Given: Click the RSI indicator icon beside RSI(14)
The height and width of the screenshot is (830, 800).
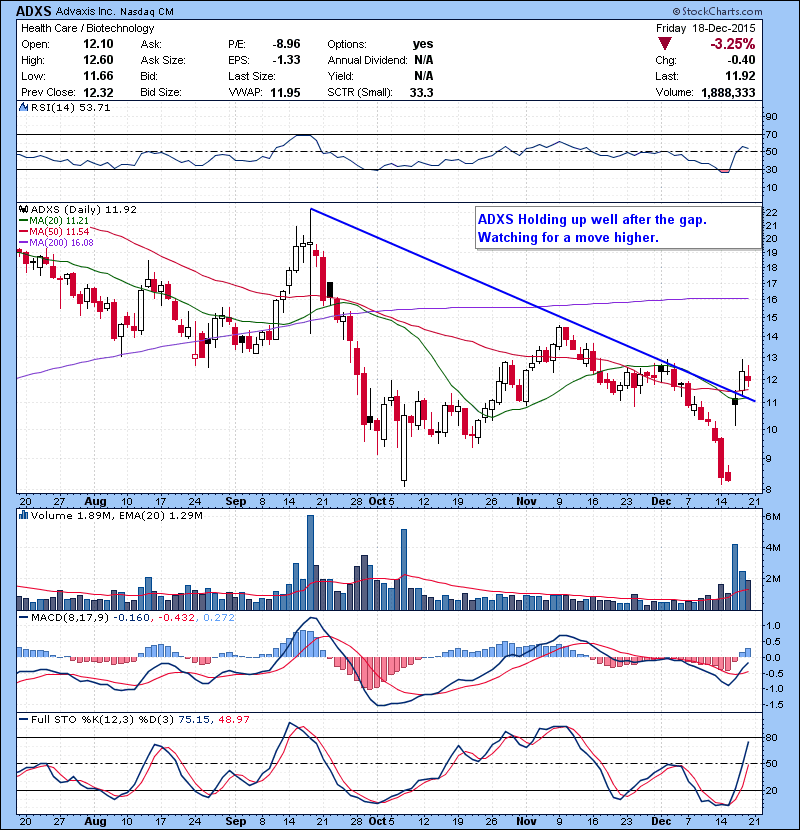Looking at the screenshot, I should tap(23, 107).
